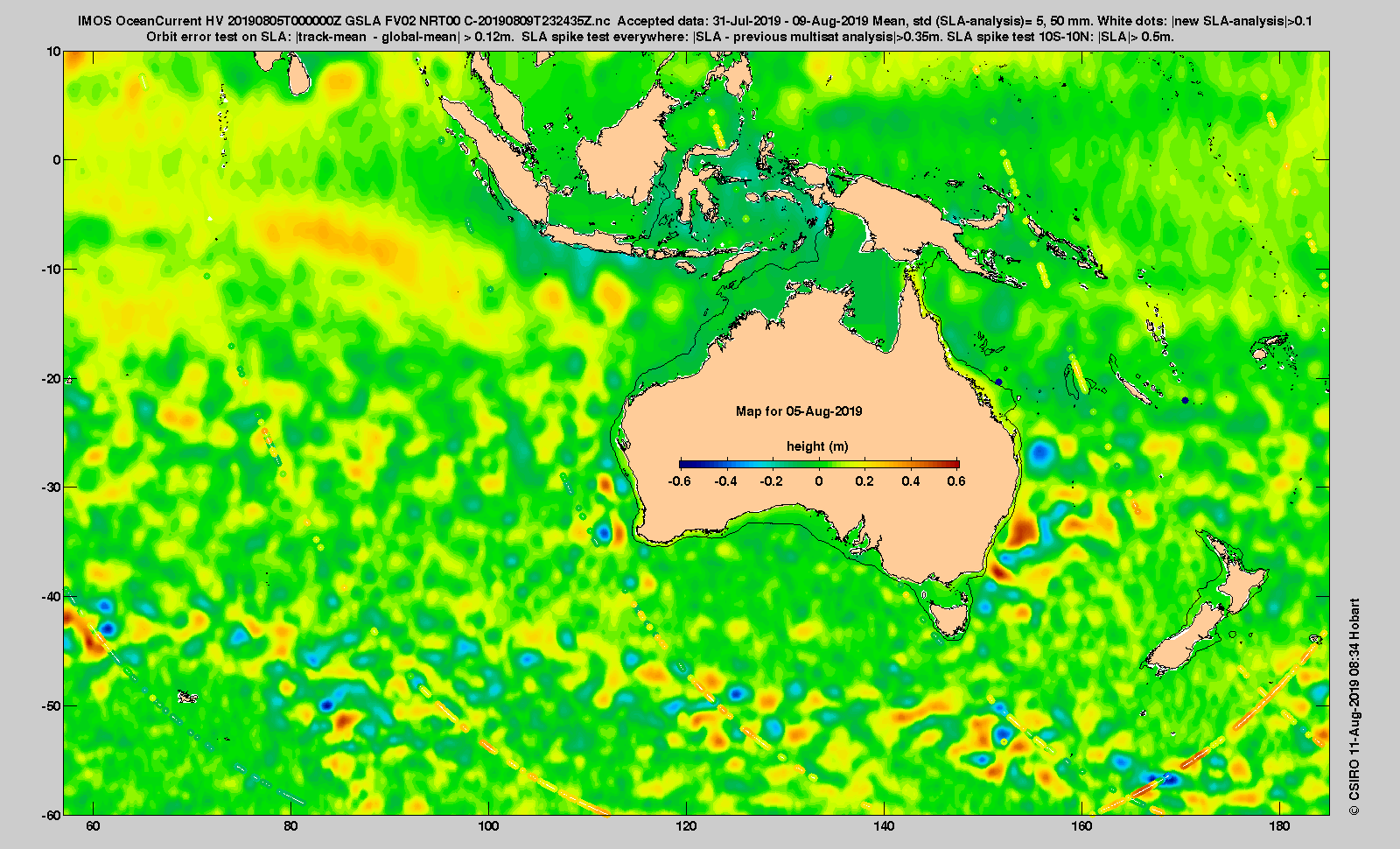This screenshot has width=1400, height=849.
Task: Click longitude axis label 60
Action: (94, 827)
